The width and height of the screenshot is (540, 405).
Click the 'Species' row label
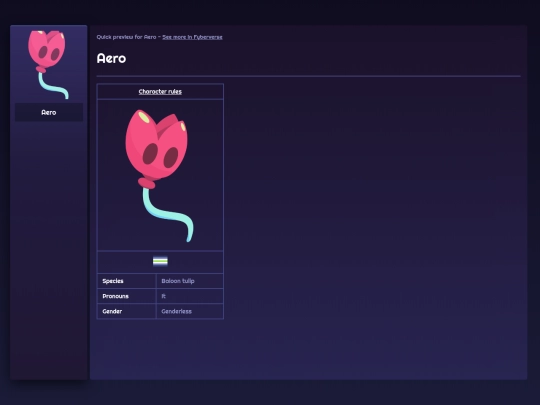click(x=113, y=281)
